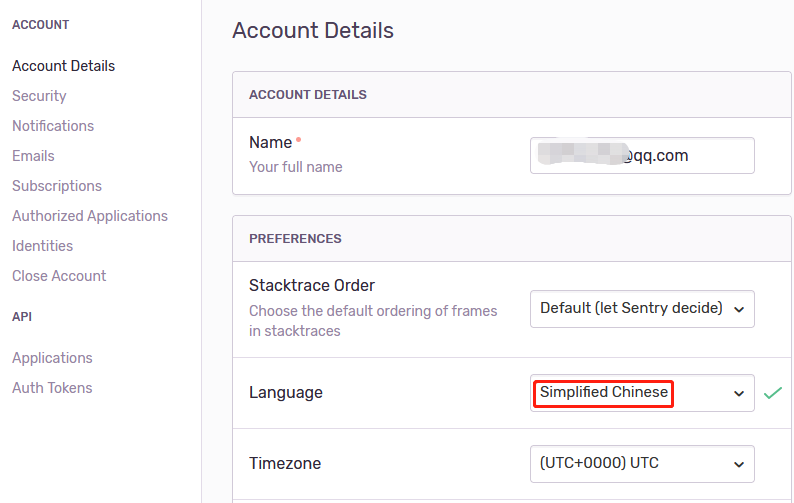794x503 pixels.
Task: Click the green checkmark beside Language
Action: 773,393
